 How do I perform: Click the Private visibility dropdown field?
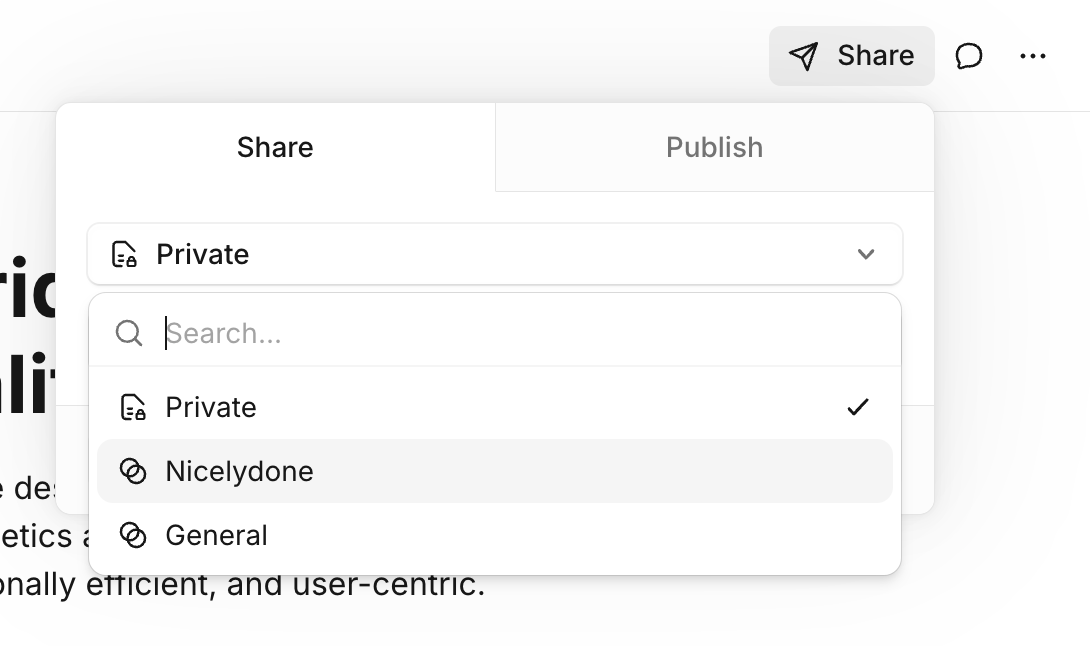[x=494, y=254]
